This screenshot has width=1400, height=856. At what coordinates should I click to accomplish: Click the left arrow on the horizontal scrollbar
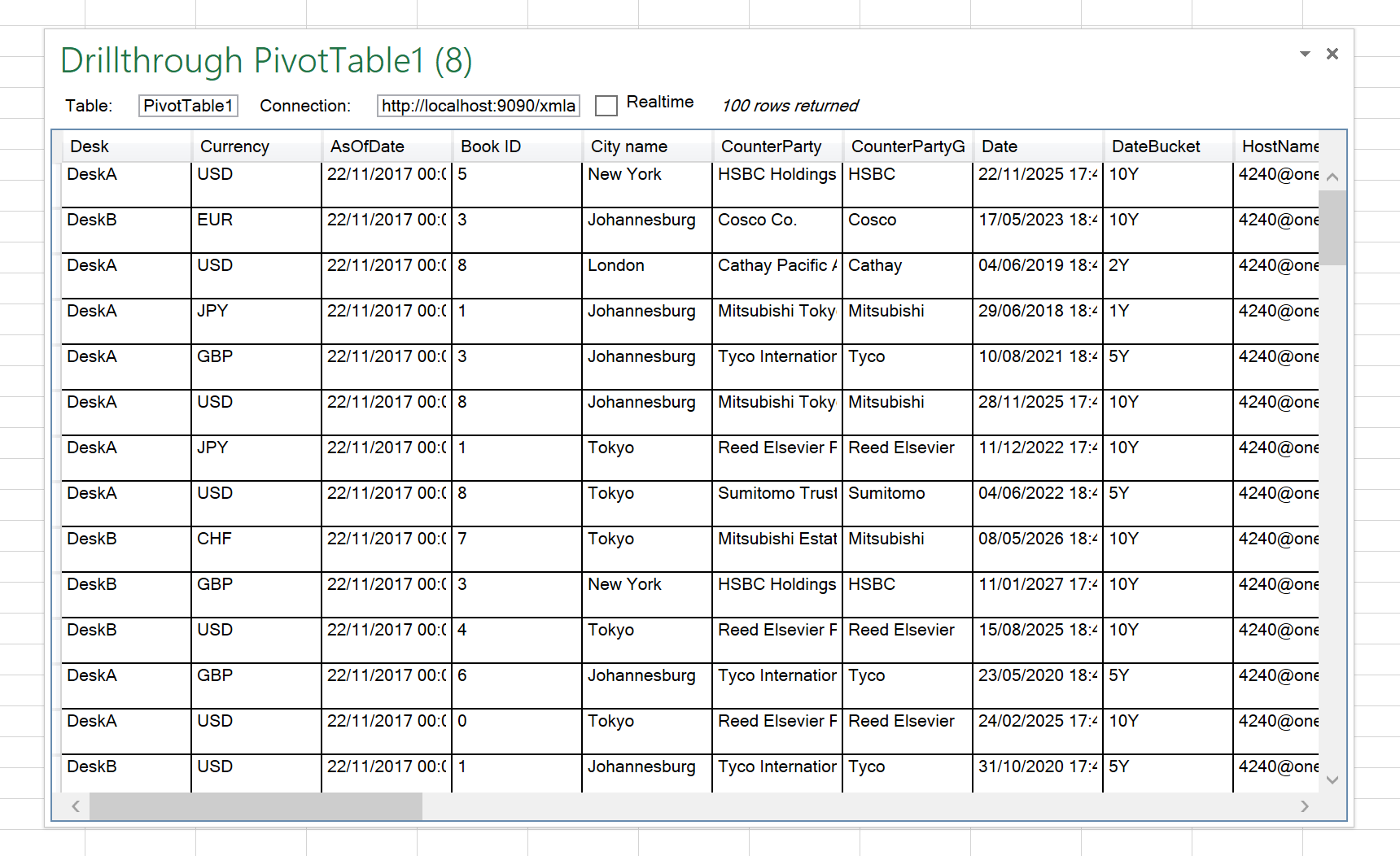(74, 807)
